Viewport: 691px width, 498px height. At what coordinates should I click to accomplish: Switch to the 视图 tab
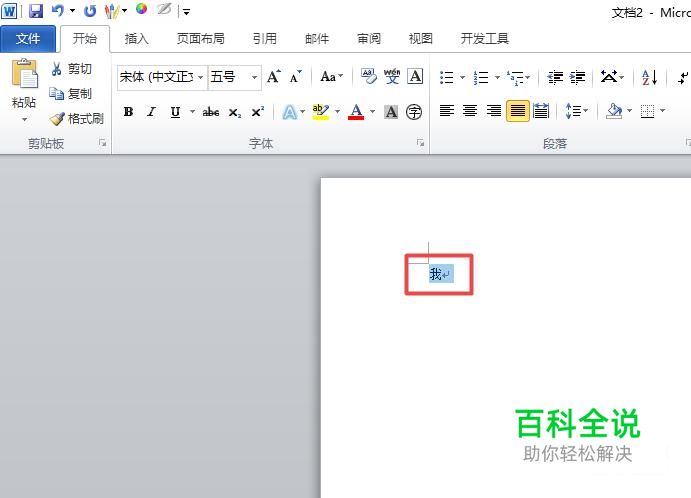[x=420, y=39]
